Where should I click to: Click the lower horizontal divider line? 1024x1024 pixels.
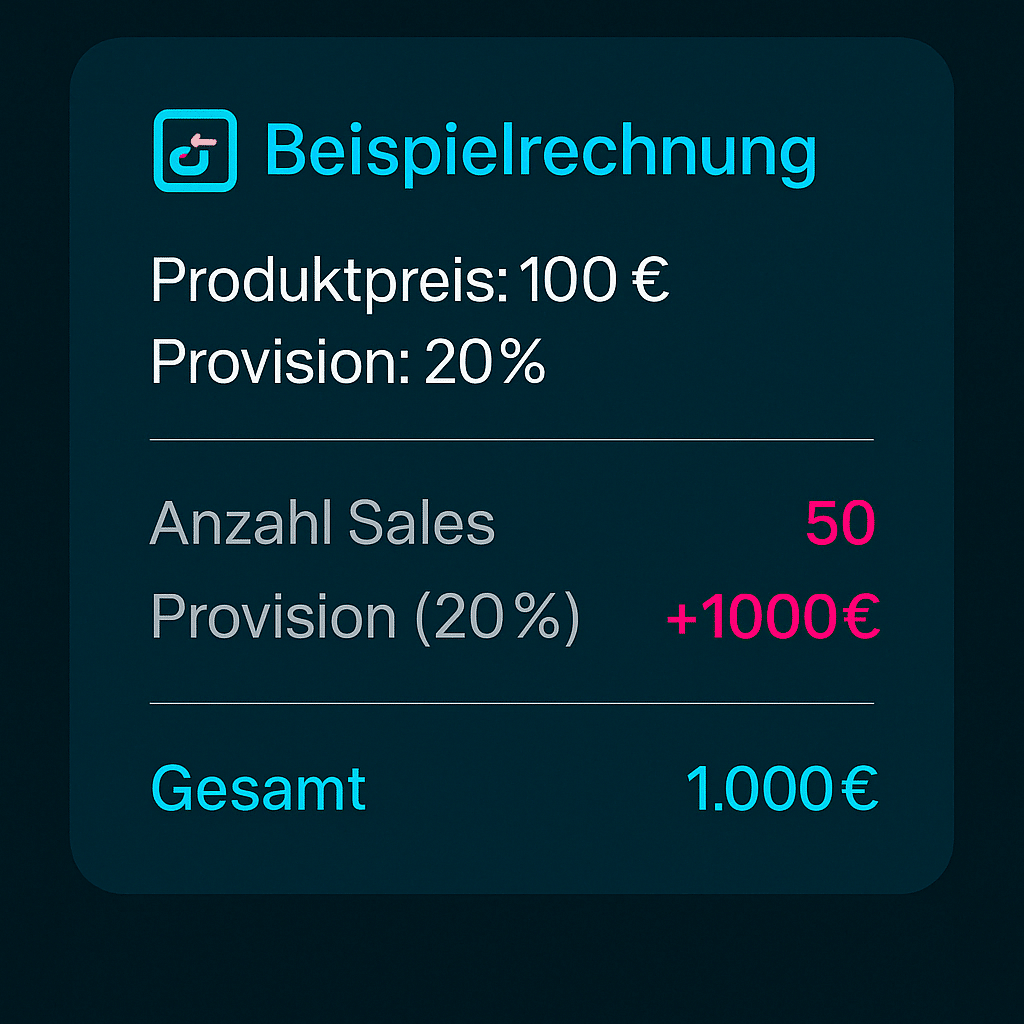(x=511, y=703)
